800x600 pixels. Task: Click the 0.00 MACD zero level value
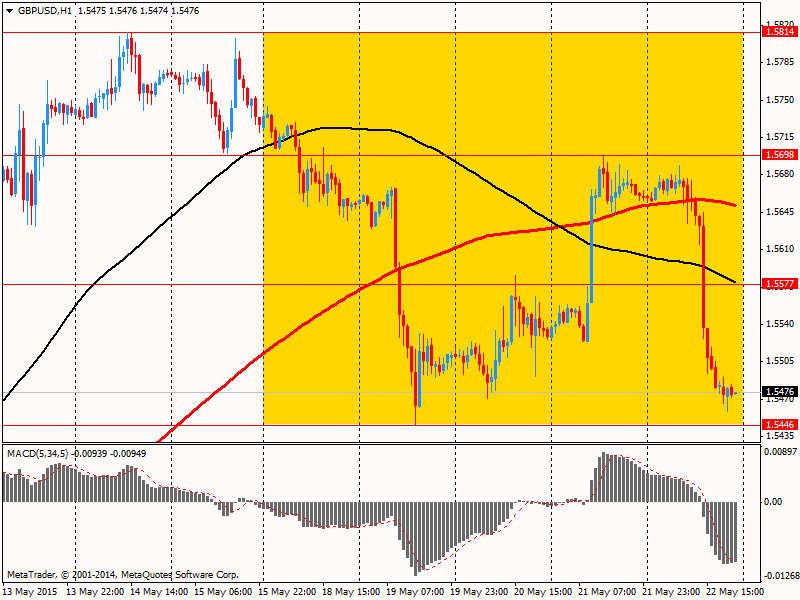coord(773,502)
